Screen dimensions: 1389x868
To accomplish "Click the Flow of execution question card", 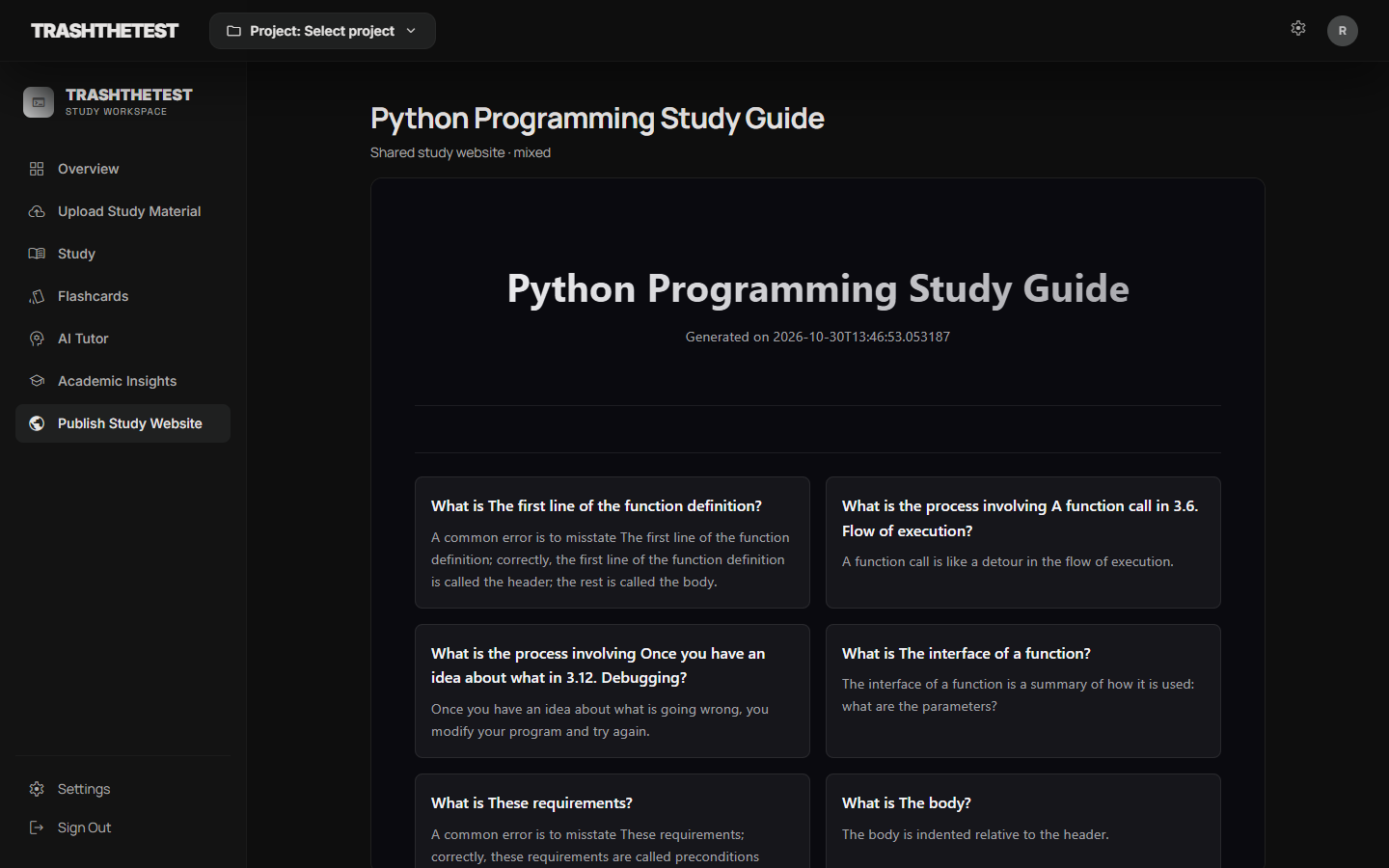I will [1023, 542].
